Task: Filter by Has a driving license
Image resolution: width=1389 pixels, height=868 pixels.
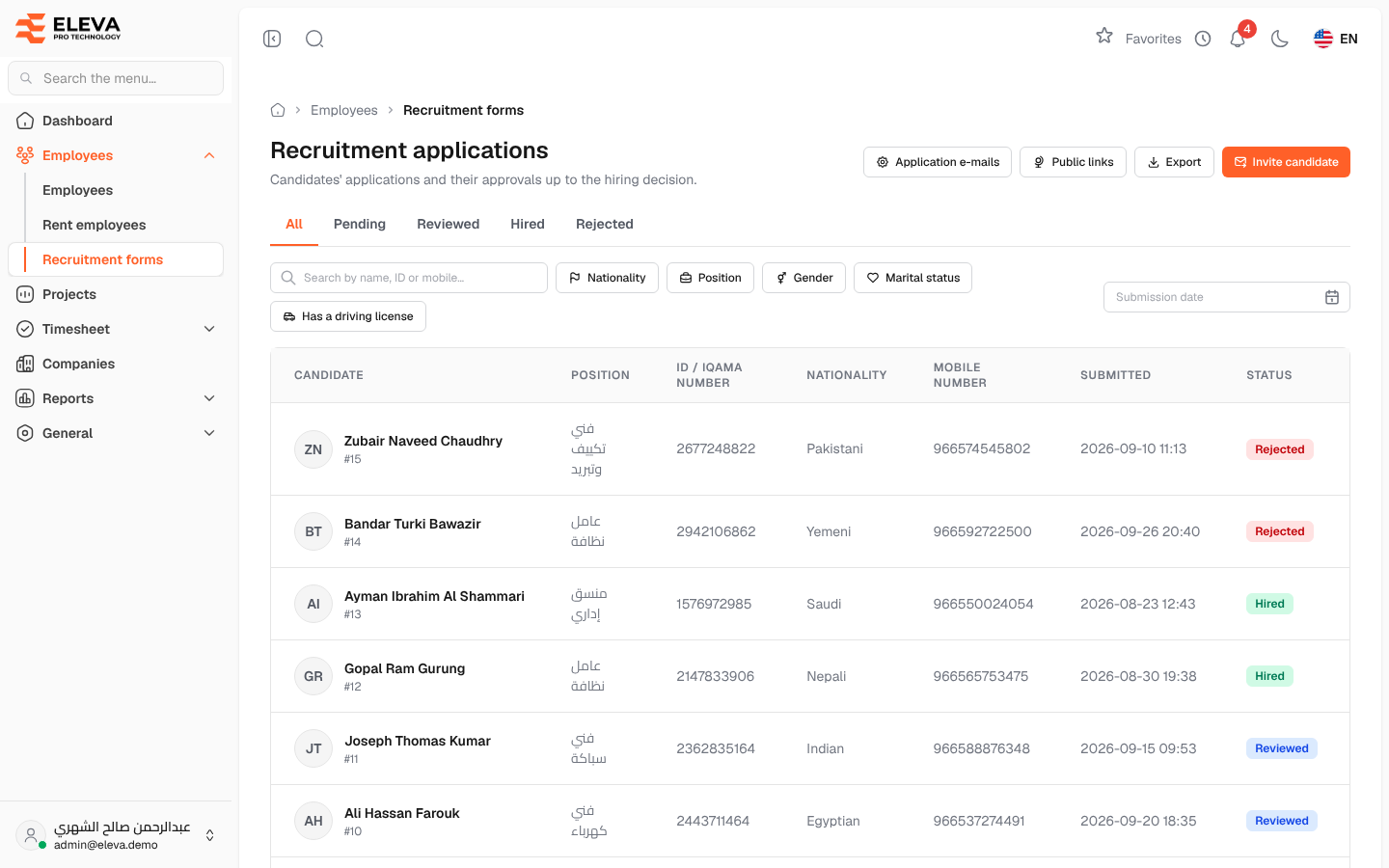Action: (x=348, y=316)
